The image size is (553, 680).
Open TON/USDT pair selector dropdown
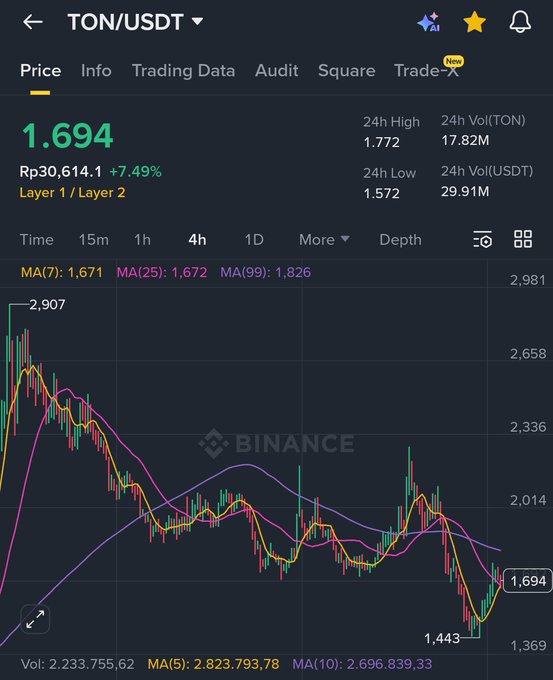(x=135, y=22)
